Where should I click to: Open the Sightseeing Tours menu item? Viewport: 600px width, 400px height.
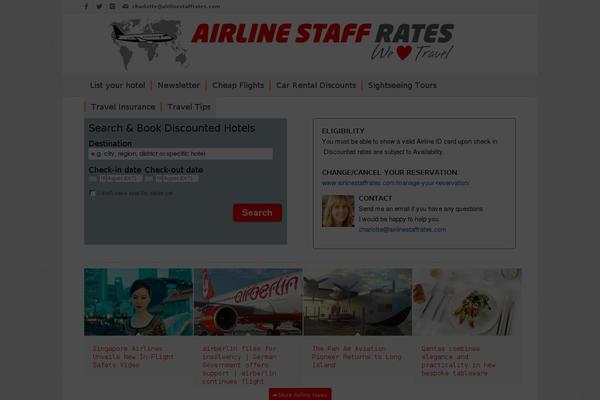pos(402,85)
